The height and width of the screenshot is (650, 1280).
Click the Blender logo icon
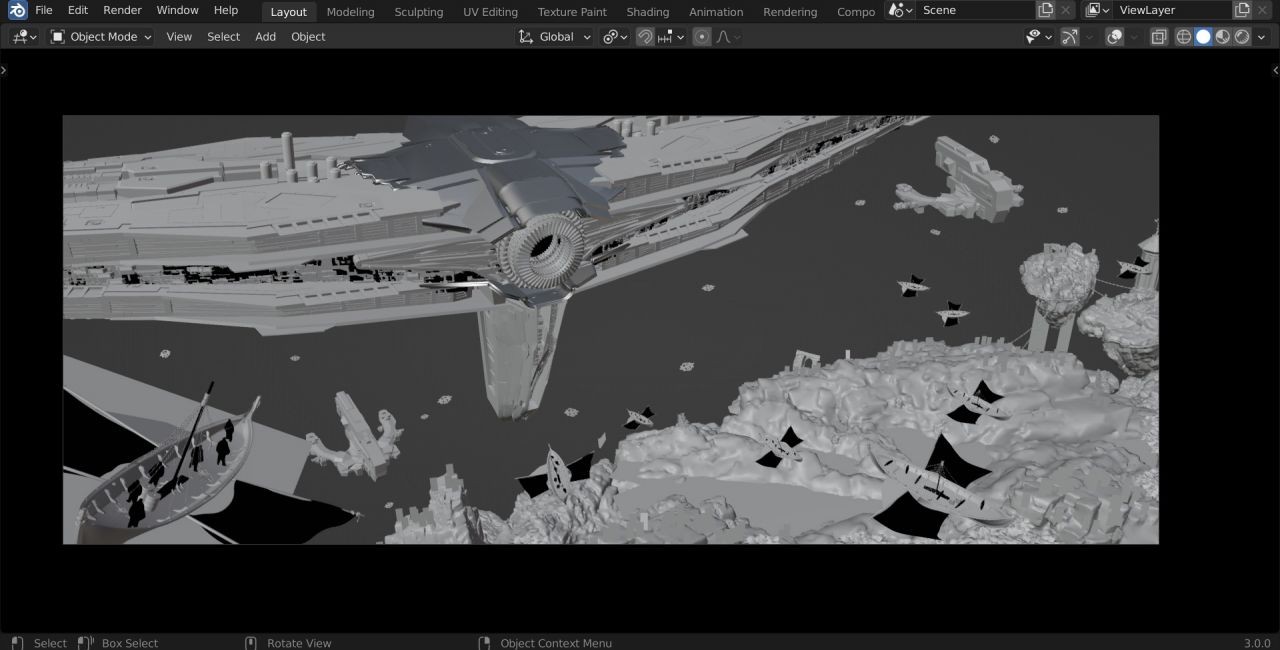pyautogui.click(x=17, y=10)
